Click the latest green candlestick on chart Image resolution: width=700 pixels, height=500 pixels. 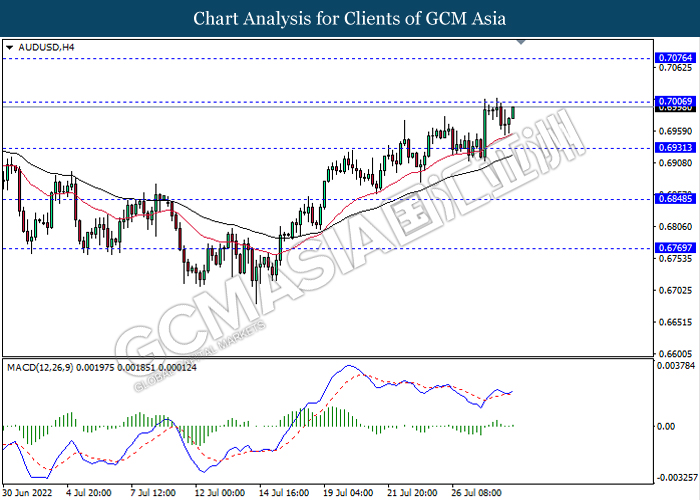click(513, 112)
